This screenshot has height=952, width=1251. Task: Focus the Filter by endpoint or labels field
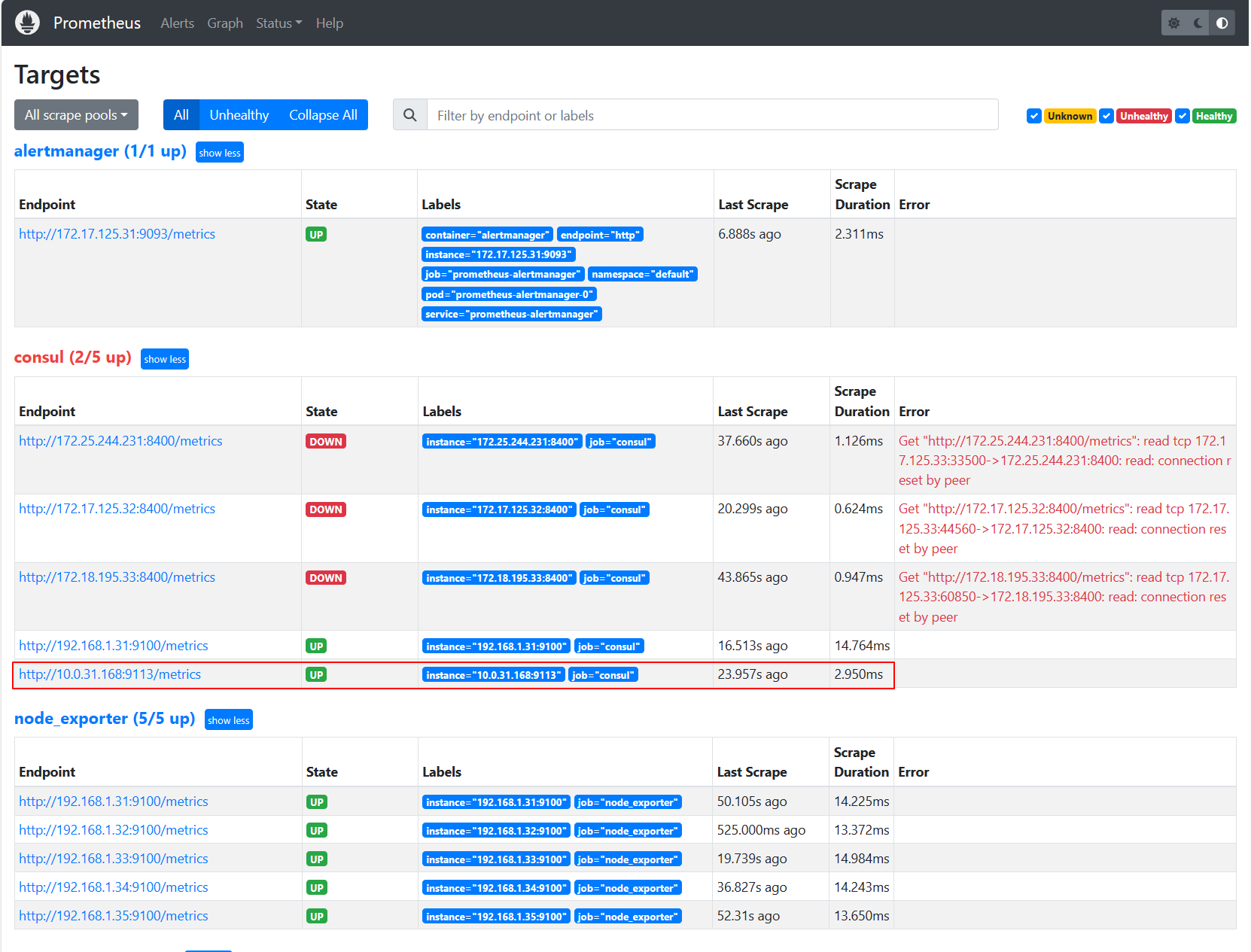(713, 115)
